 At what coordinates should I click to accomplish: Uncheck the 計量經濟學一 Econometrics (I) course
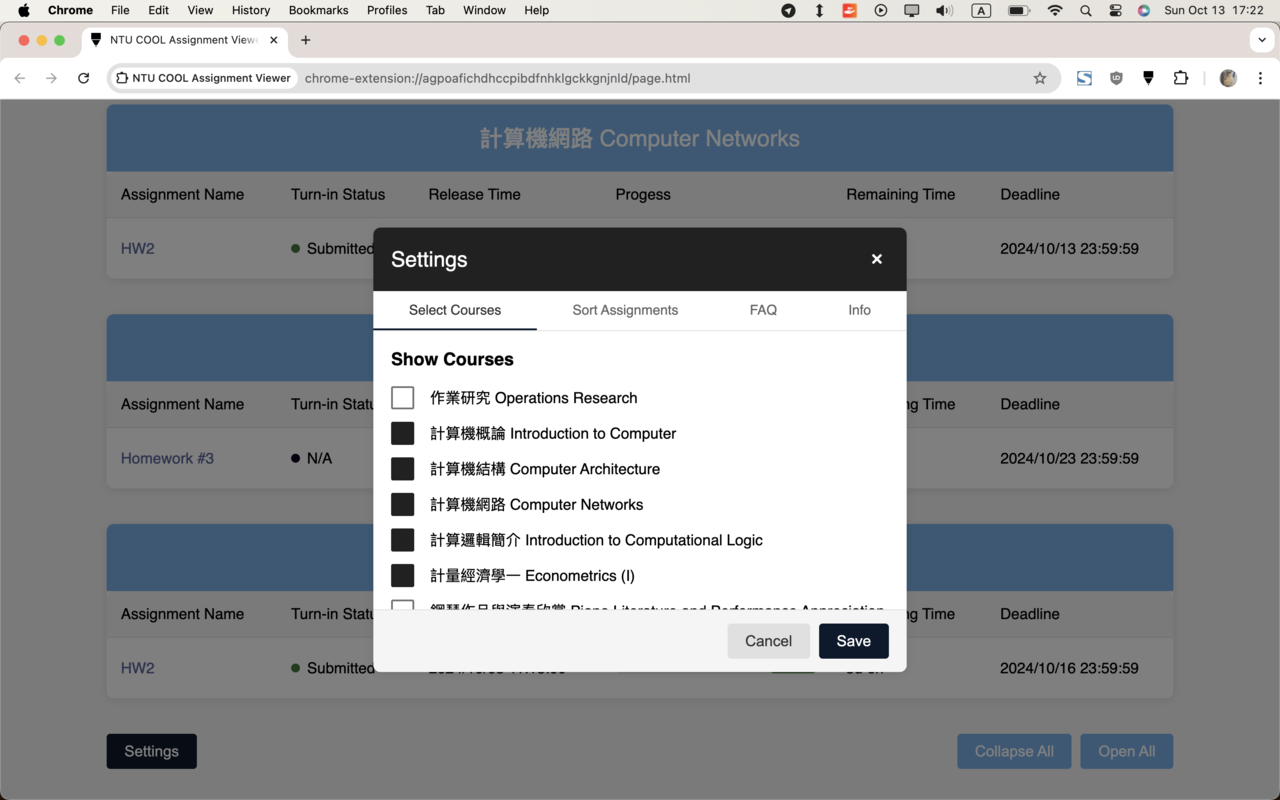(x=402, y=575)
